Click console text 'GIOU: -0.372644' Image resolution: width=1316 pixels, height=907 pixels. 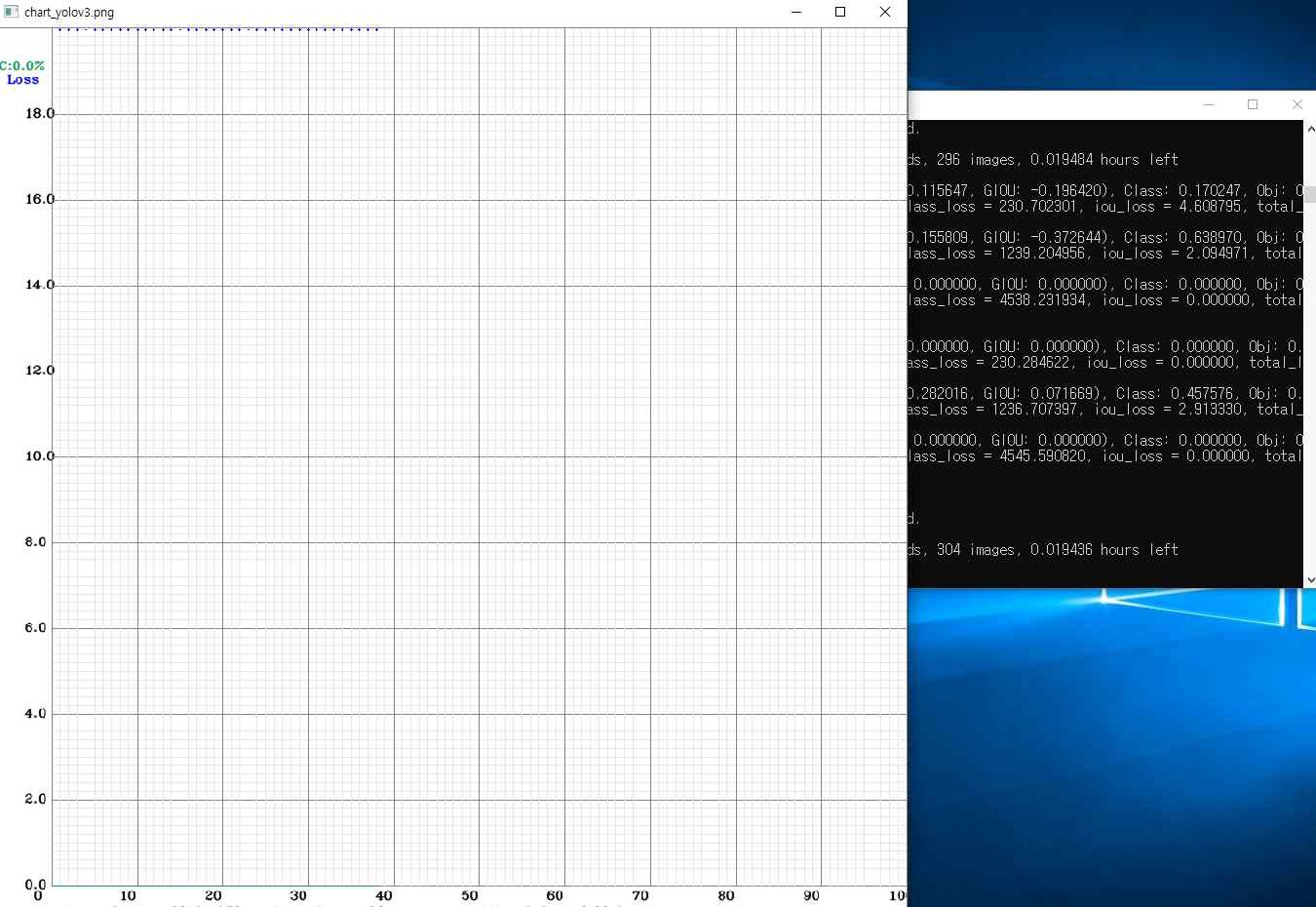coord(1045,238)
